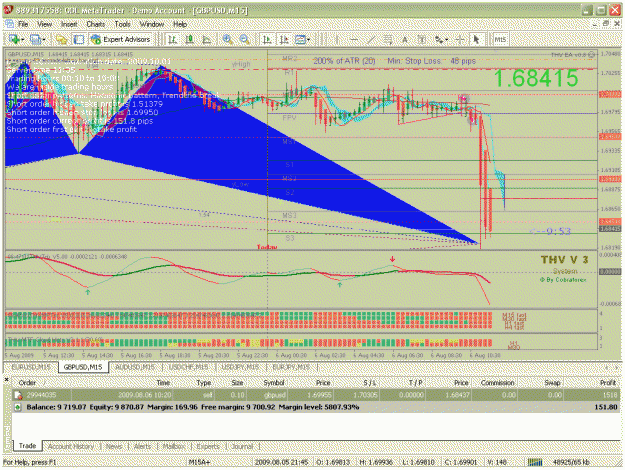This screenshot has width=625, height=470.
Task: Open the View menu
Action: [x=44, y=24]
